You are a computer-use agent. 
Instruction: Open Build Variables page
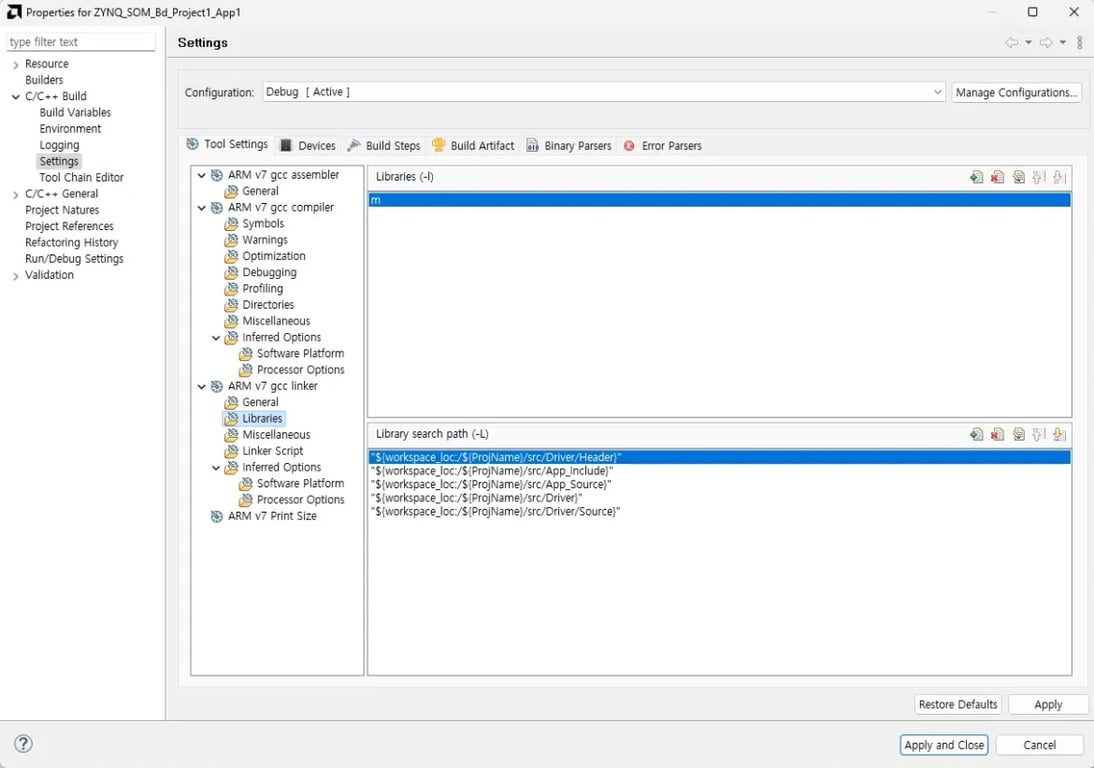pyautogui.click(x=75, y=112)
